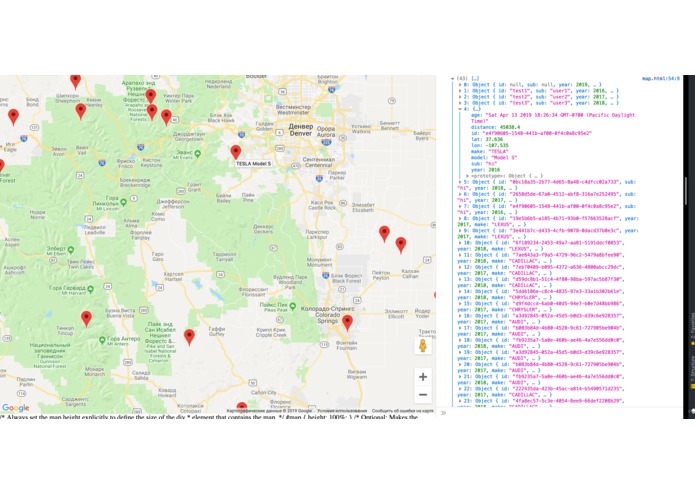Viewport: 695px width, 494px height.
Task: Open the map.html:54:9 source link
Action: coord(660,78)
